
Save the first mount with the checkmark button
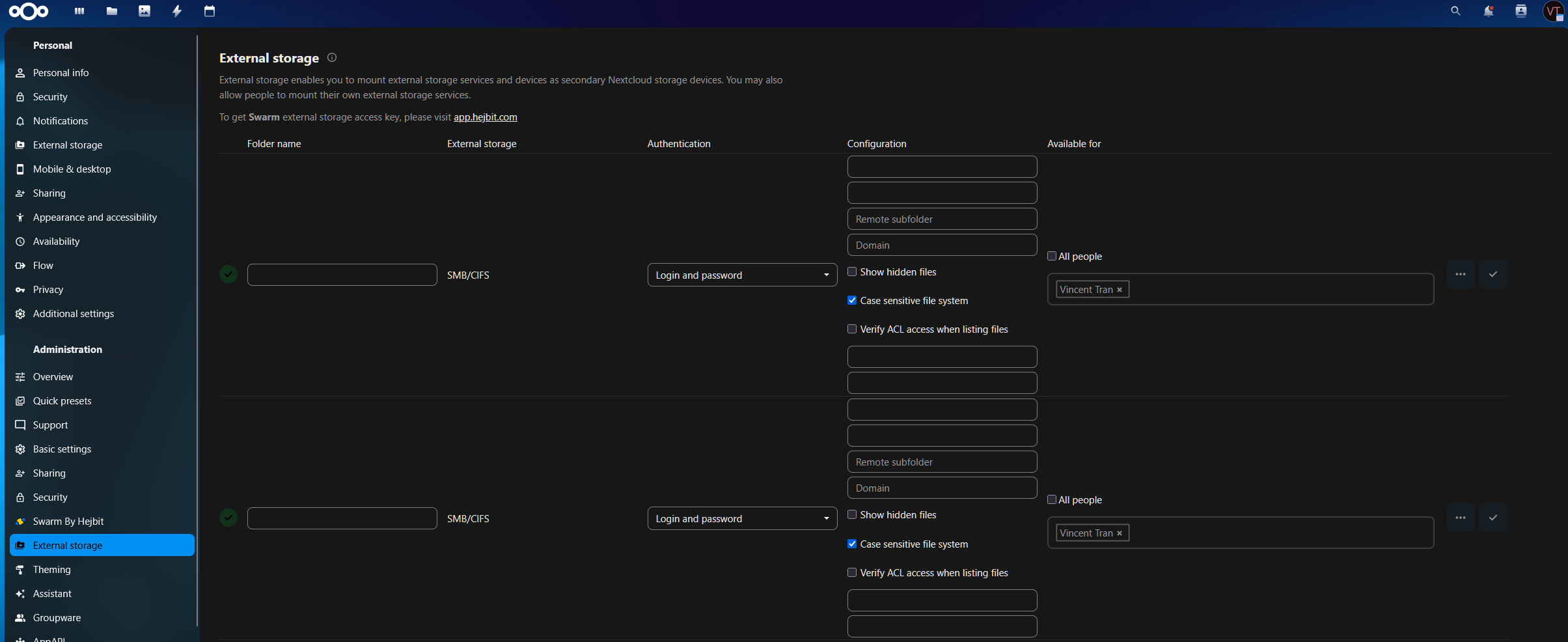pos(1493,274)
